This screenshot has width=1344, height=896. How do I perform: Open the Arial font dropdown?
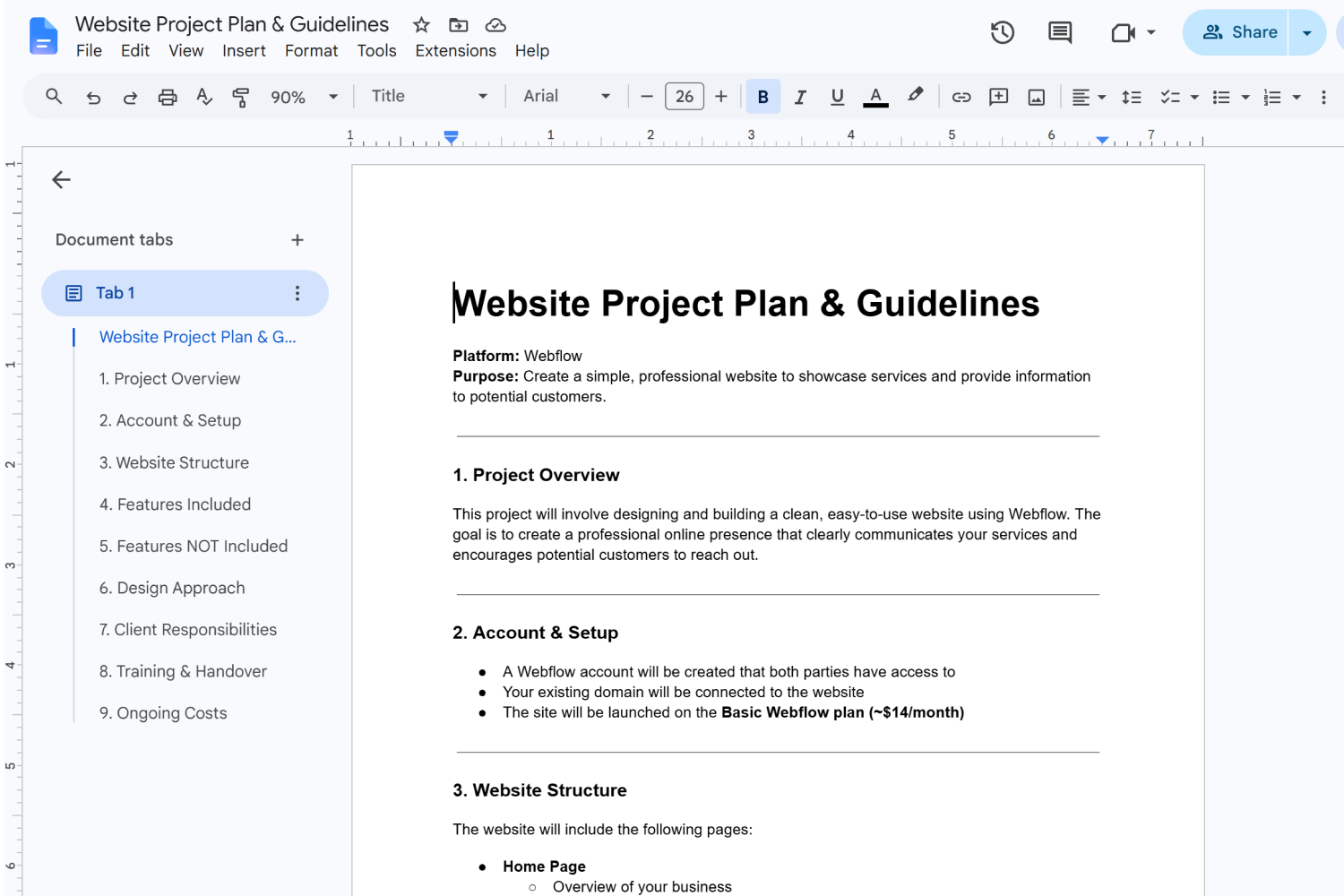tap(566, 96)
